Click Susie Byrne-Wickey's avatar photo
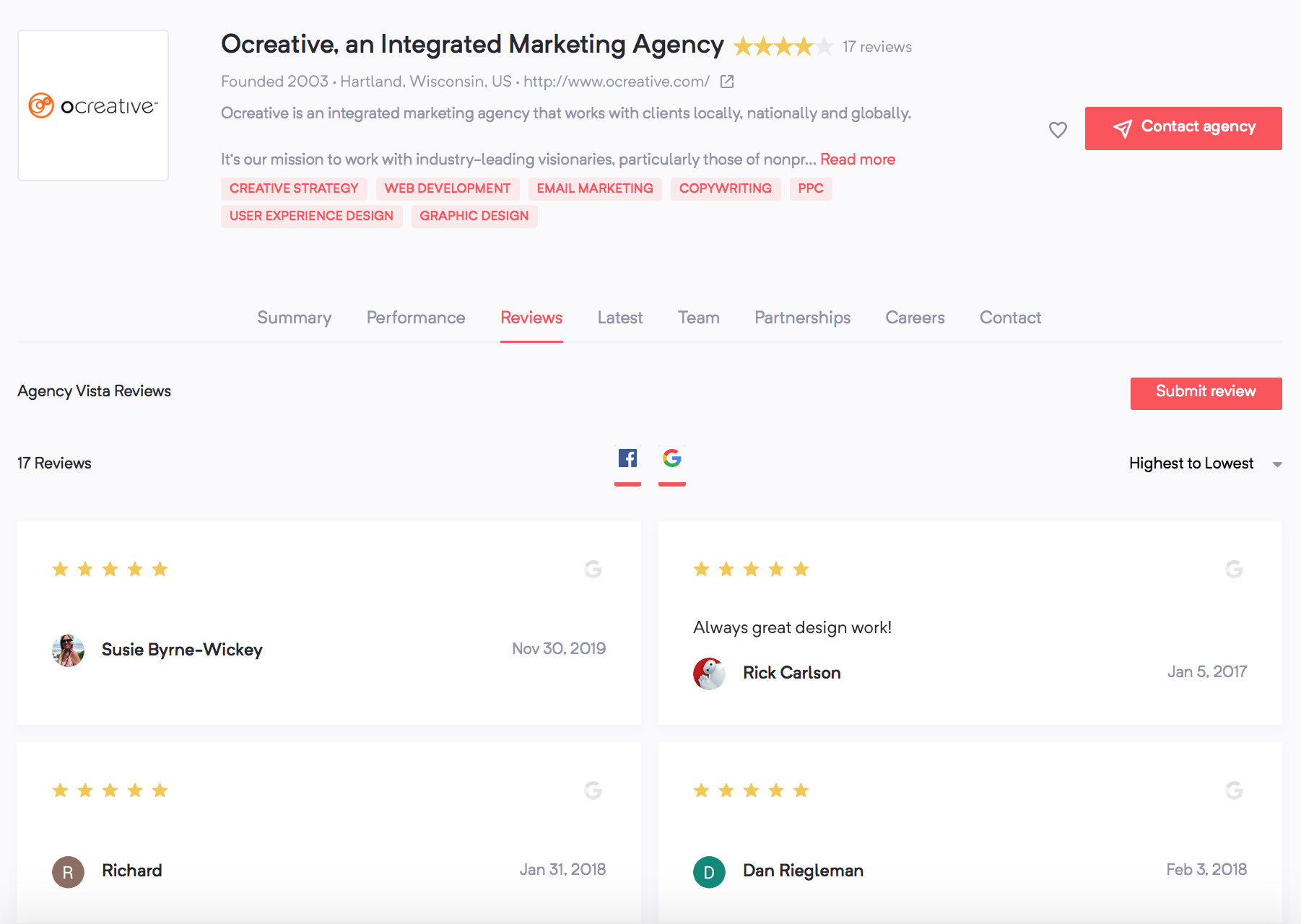 click(68, 650)
